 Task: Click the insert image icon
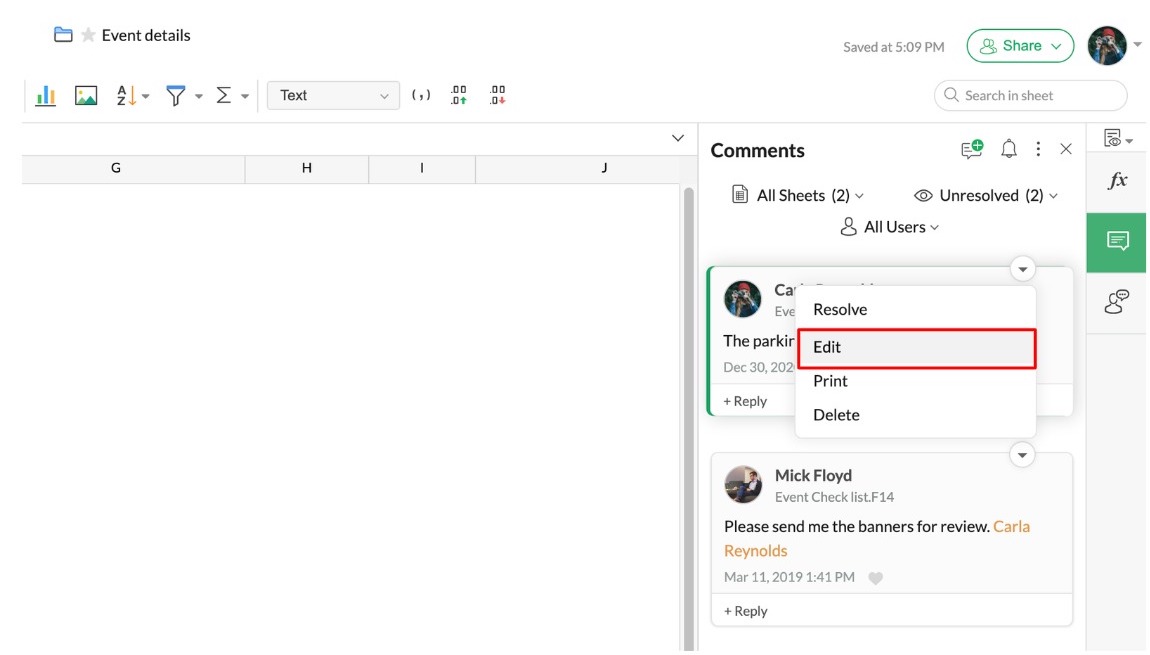pos(86,96)
